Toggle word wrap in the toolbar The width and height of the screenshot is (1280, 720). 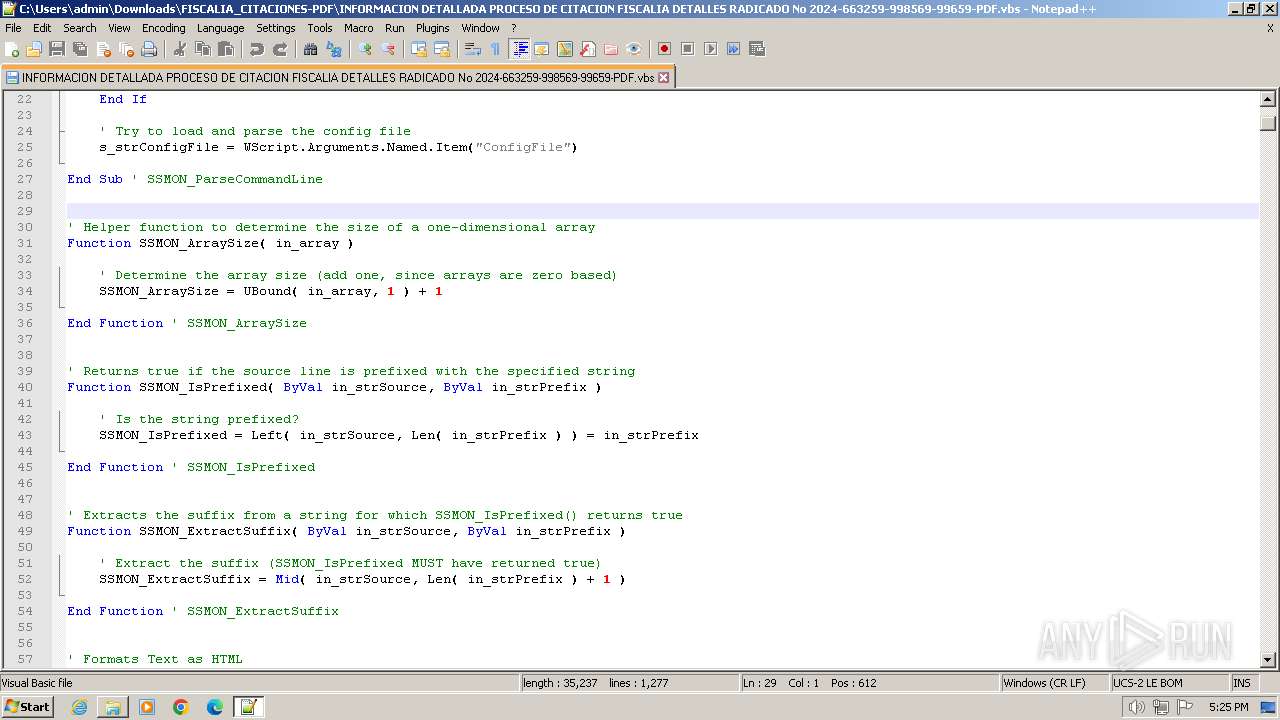[x=473, y=49]
